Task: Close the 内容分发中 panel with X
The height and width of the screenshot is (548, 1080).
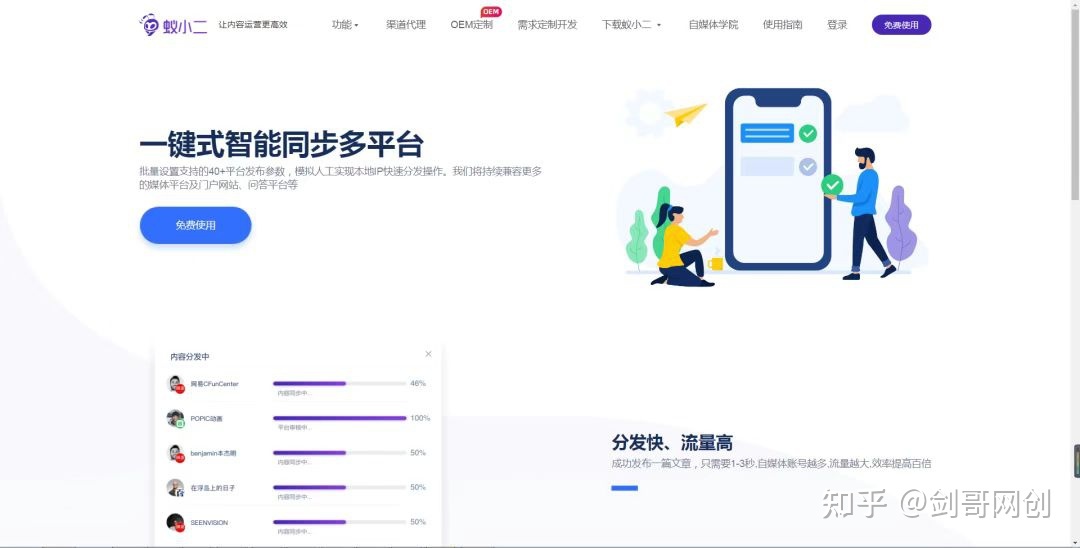Action: point(429,354)
